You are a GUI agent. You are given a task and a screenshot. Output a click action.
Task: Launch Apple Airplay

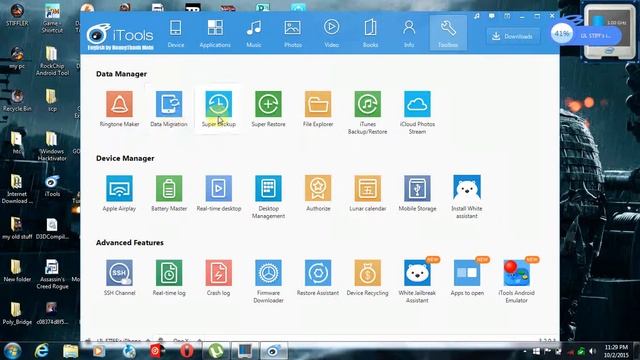[119, 189]
